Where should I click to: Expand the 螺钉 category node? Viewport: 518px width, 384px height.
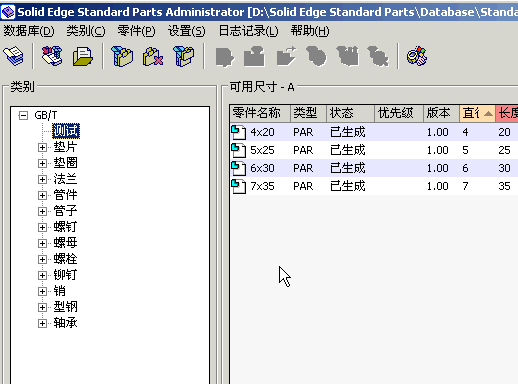click(42, 227)
